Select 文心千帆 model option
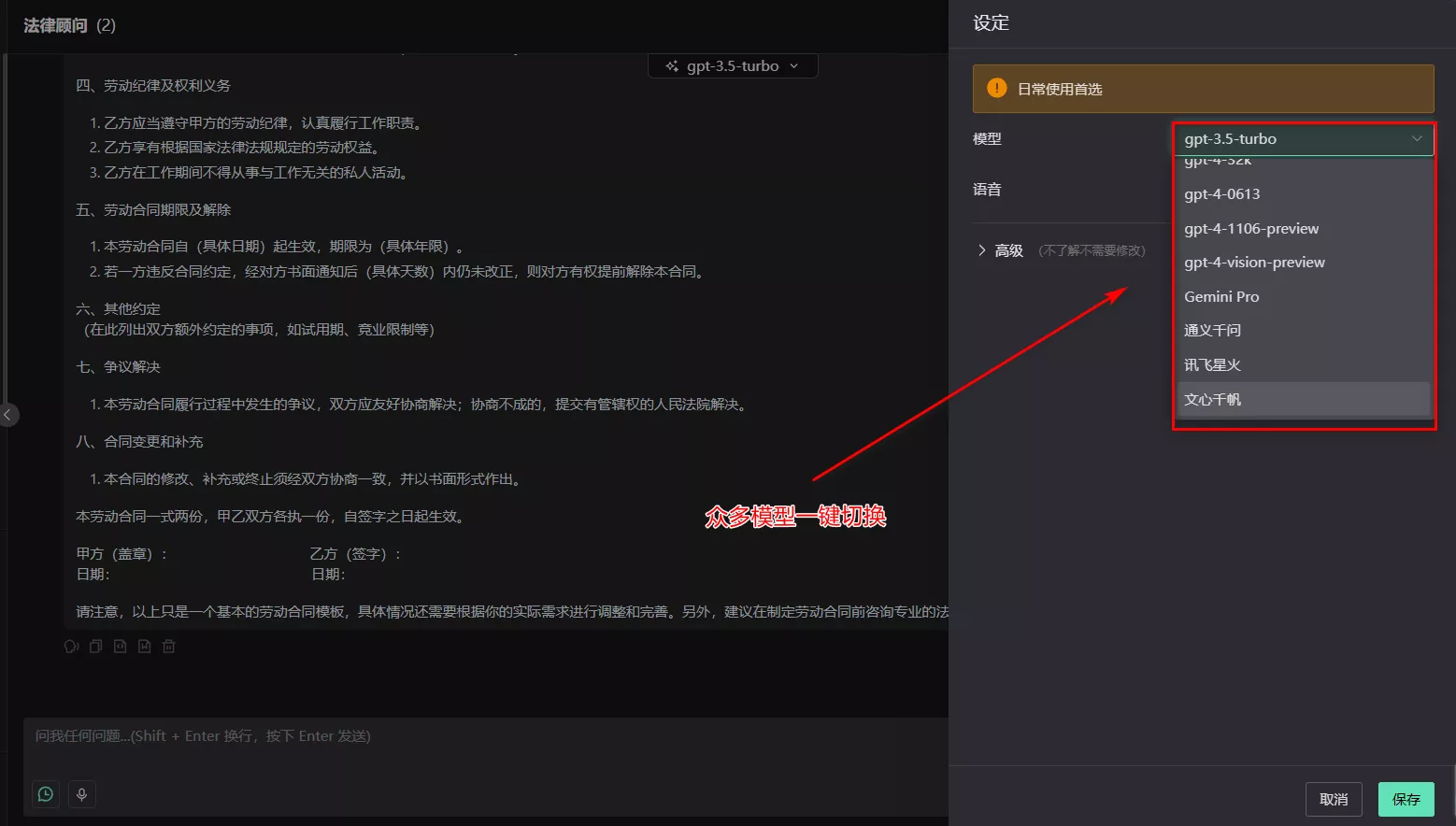1456x826 pixels. (x=1303, y=399)
